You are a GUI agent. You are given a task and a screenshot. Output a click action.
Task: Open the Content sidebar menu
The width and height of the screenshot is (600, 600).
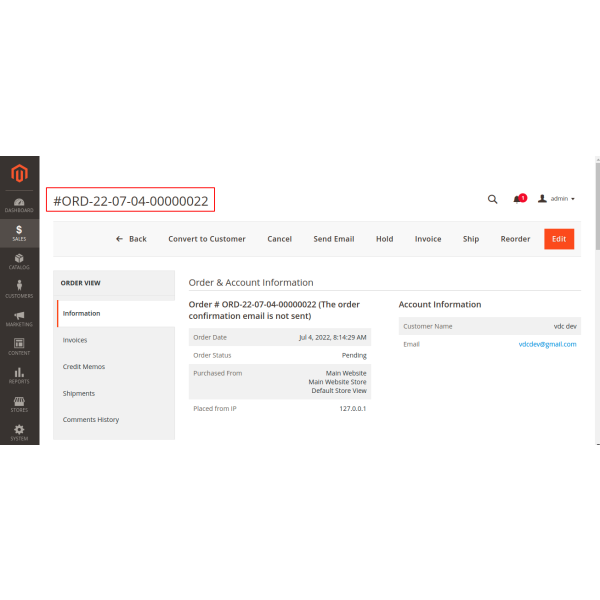(19, 347)
